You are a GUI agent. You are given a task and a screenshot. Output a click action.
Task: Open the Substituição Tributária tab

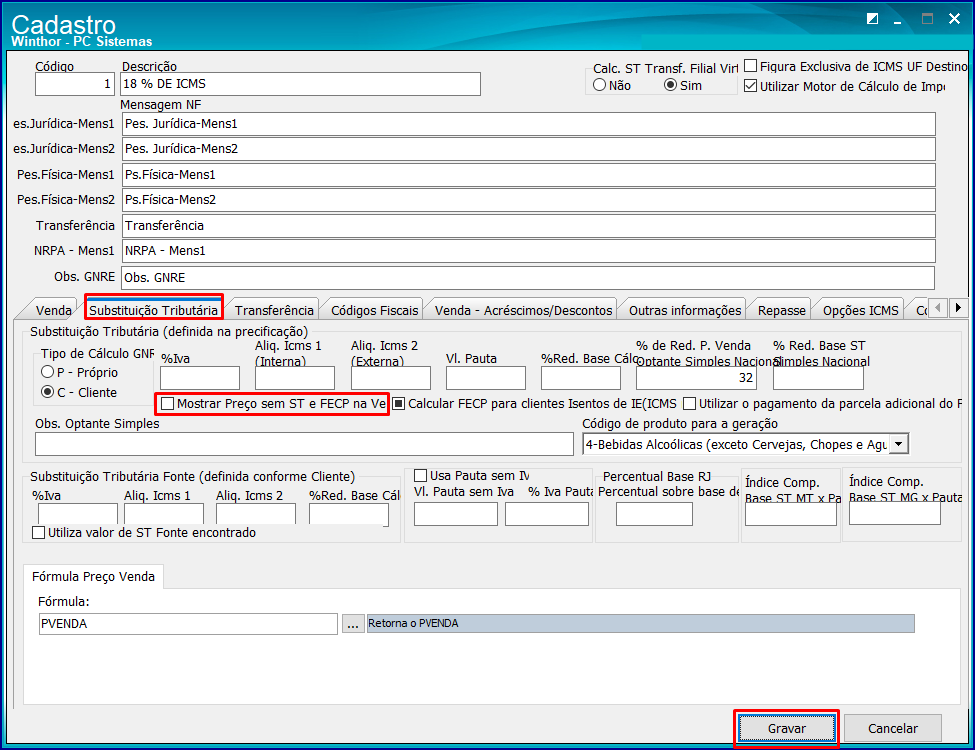[x=154, y=310]
